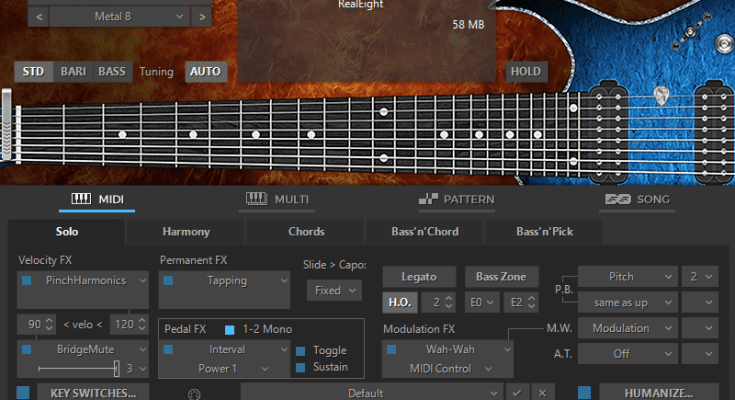This screenshot has height=400, width=735.
Task: Toggle the PinchHarmonics velocity FX checkbox
Action: [27, 281]
